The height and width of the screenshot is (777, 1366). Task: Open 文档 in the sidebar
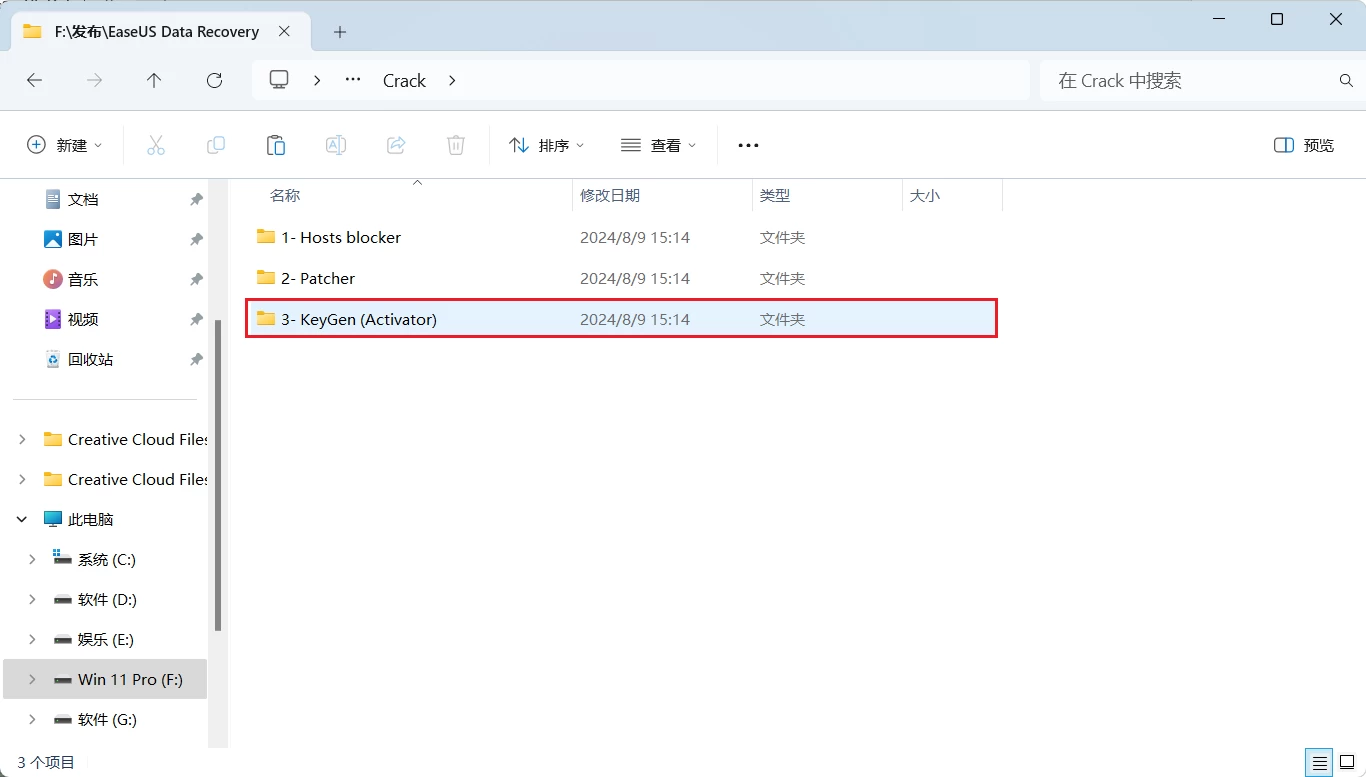point(83,199)
